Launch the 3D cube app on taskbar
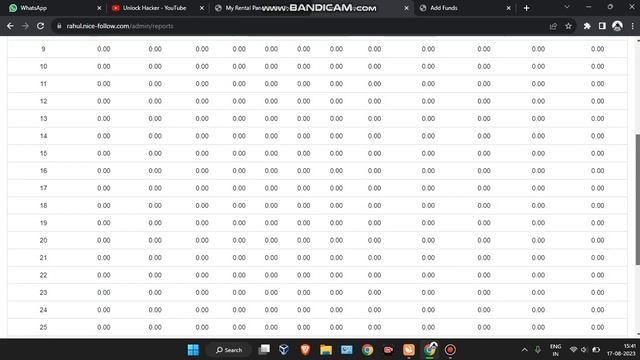 pos(284,350)
